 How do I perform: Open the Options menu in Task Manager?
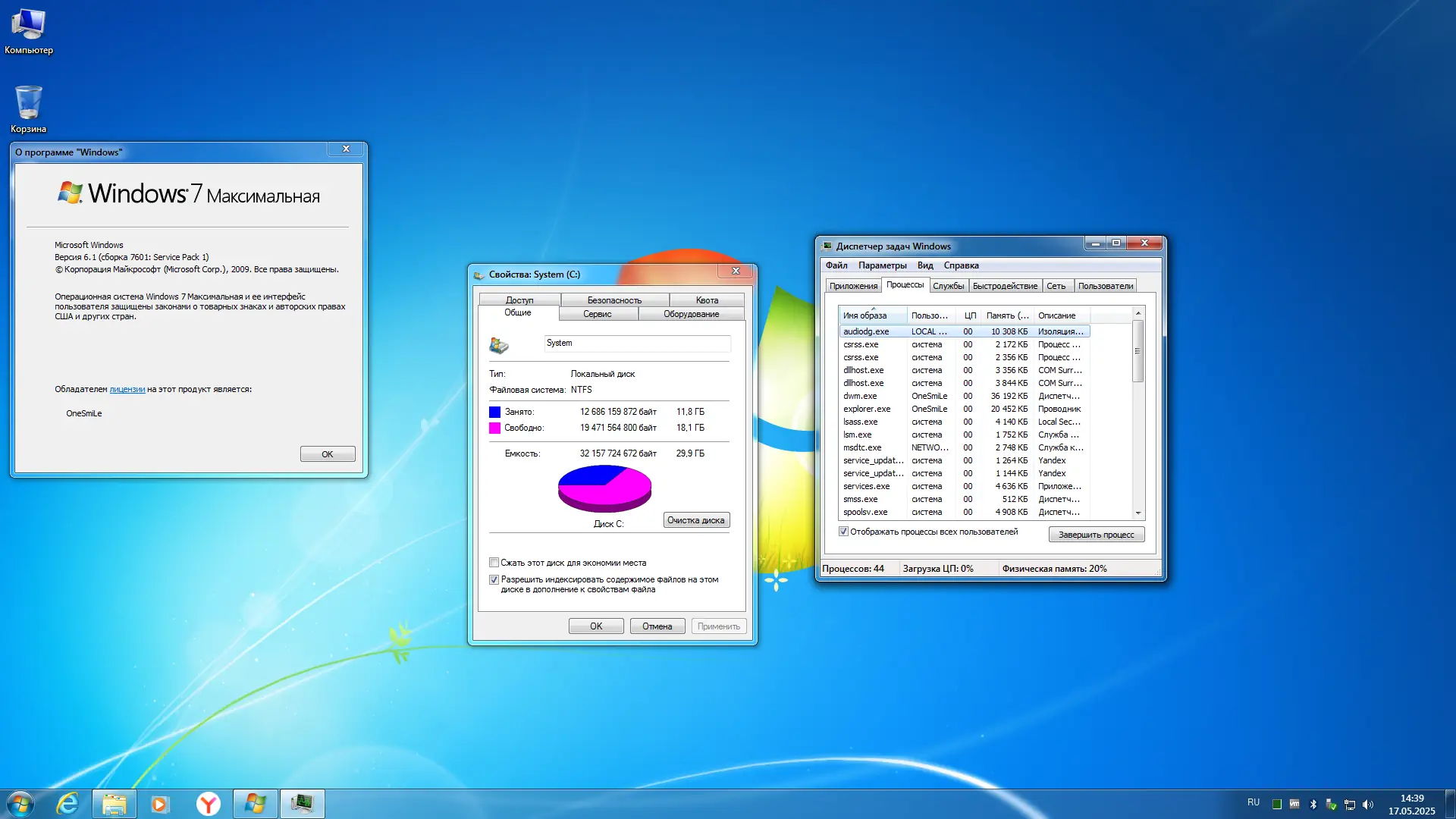click(882, 265)
